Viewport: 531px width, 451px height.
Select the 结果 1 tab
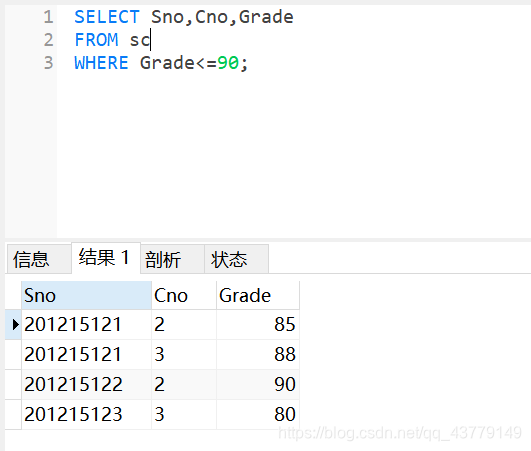point(106,258)
